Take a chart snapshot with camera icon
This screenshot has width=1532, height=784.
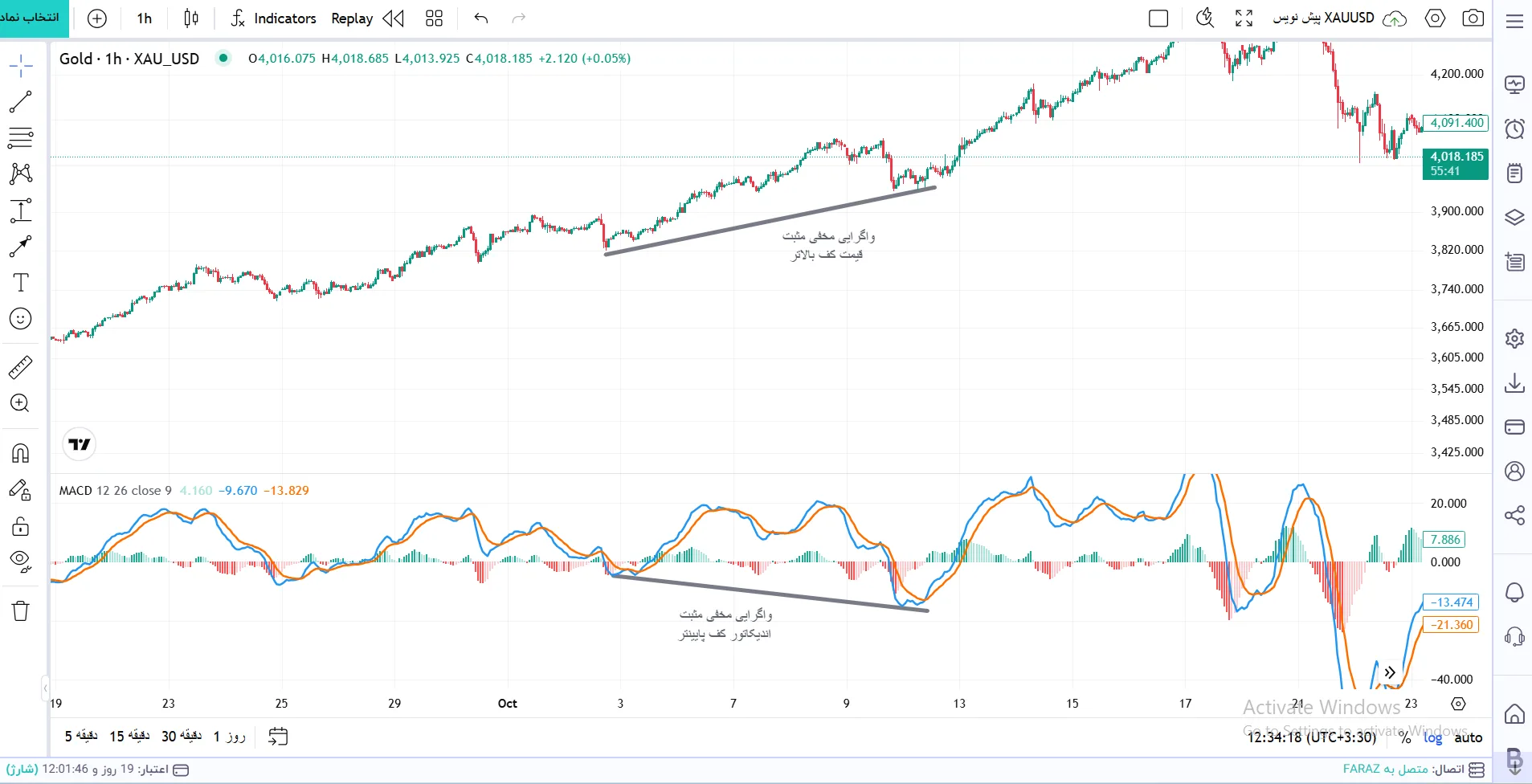1473,18
